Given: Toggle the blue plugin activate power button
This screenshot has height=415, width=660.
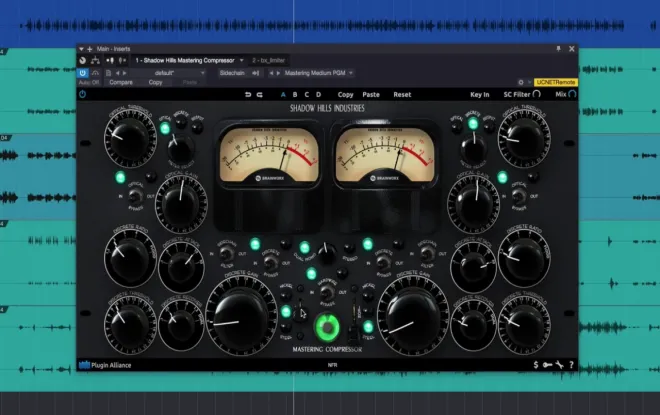Looking at the screenshot, I should pos(82,73).
